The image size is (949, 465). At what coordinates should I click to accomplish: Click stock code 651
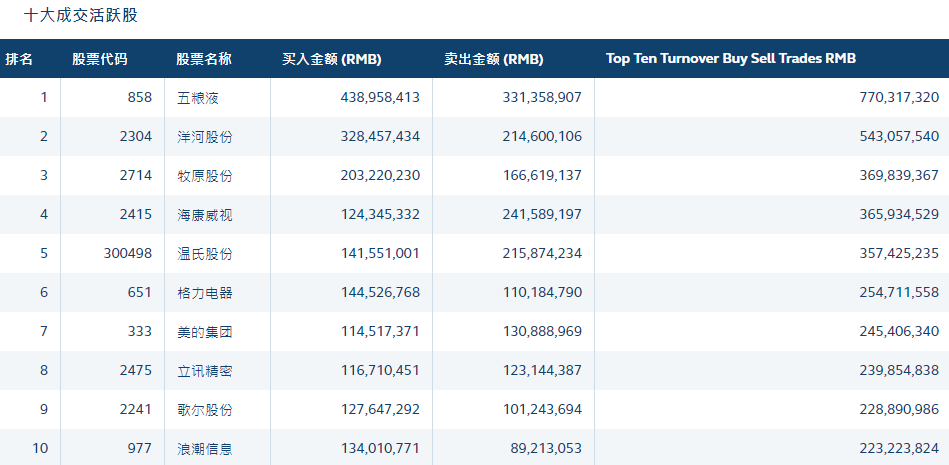(140, 292)
